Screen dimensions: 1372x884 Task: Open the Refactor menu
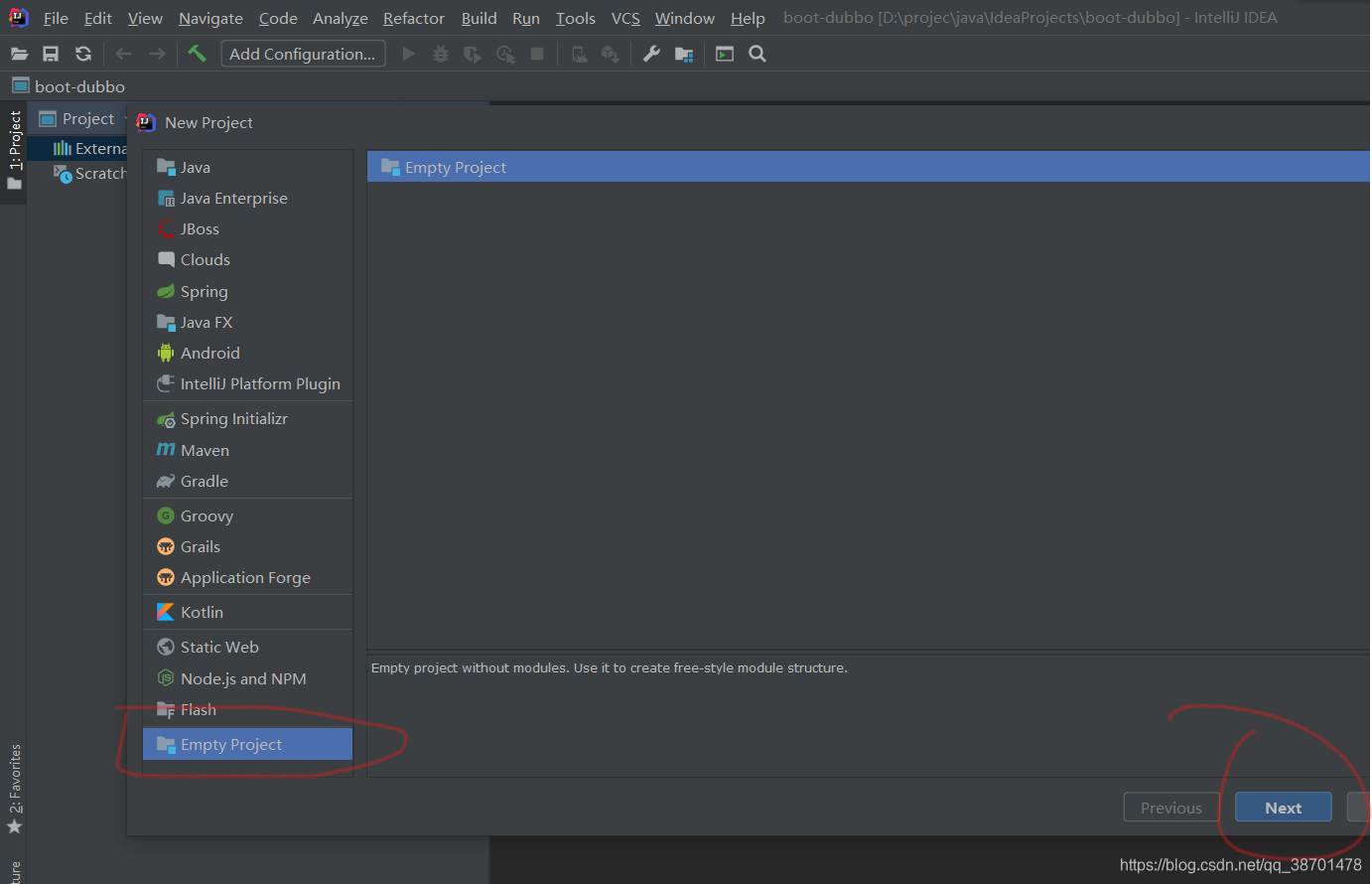point(414,18)
